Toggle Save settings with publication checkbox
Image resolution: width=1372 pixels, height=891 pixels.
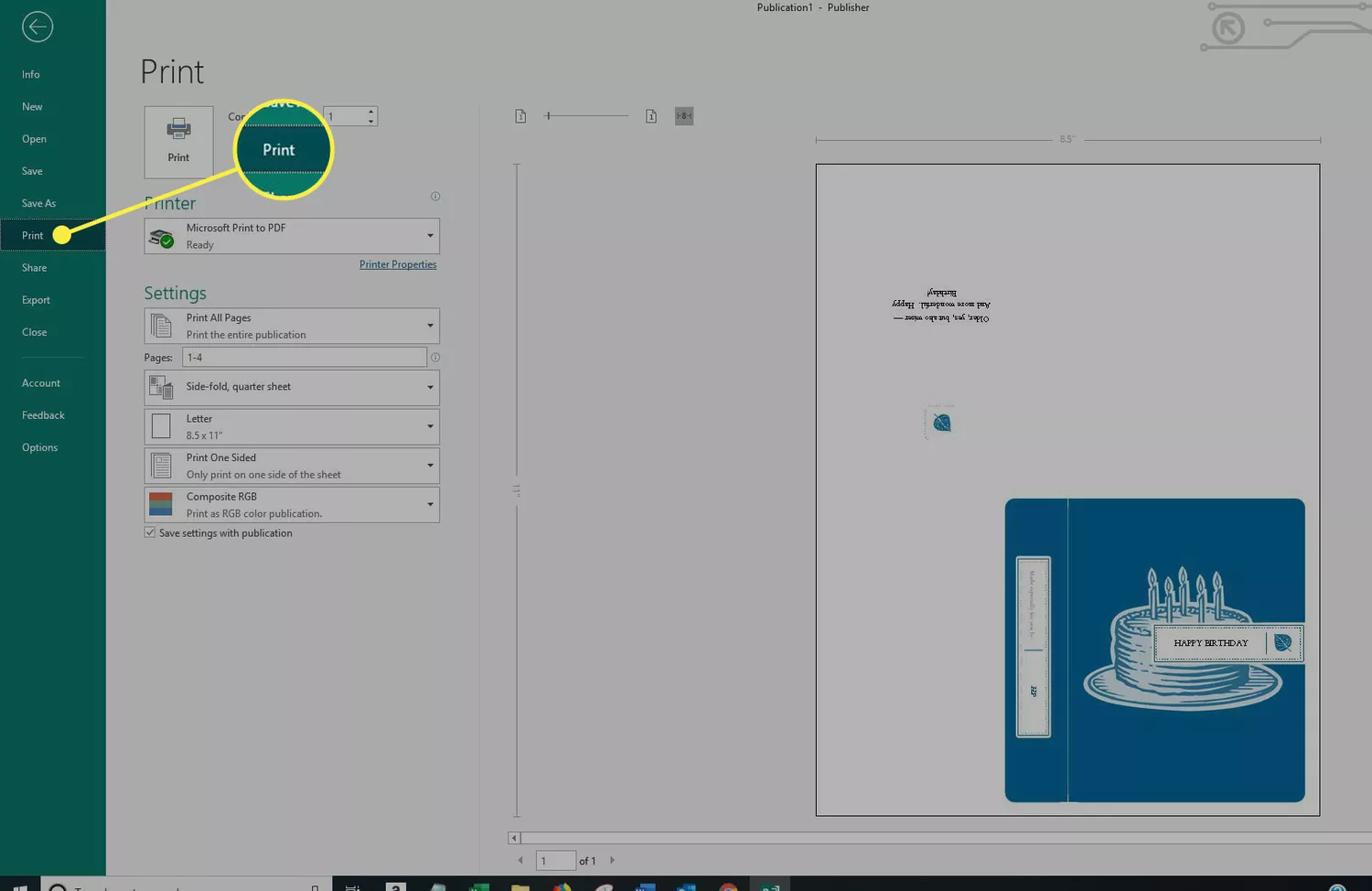(x=149, y=532)
